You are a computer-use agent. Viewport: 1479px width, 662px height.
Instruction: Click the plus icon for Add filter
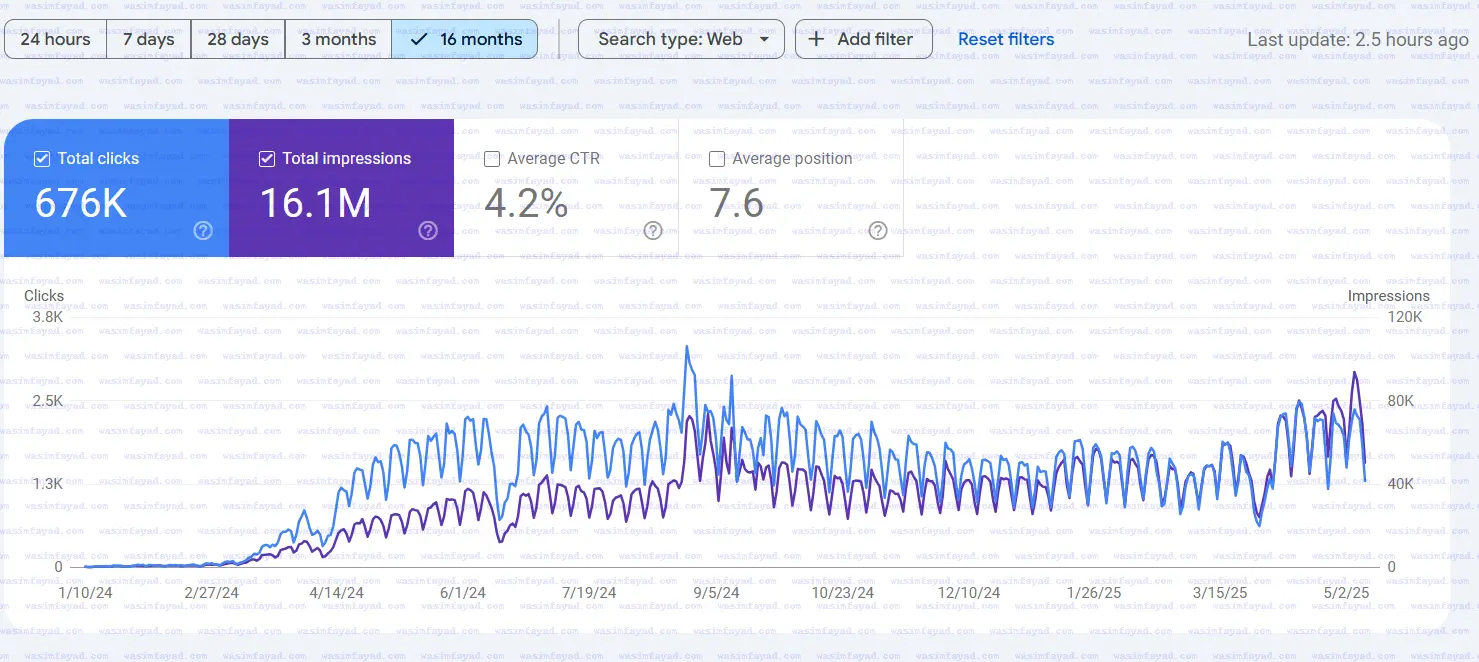pyautogui.click(x=816, y=39)
